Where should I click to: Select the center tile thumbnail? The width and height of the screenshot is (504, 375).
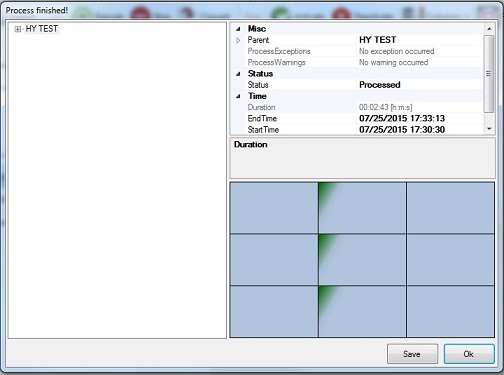362,260
